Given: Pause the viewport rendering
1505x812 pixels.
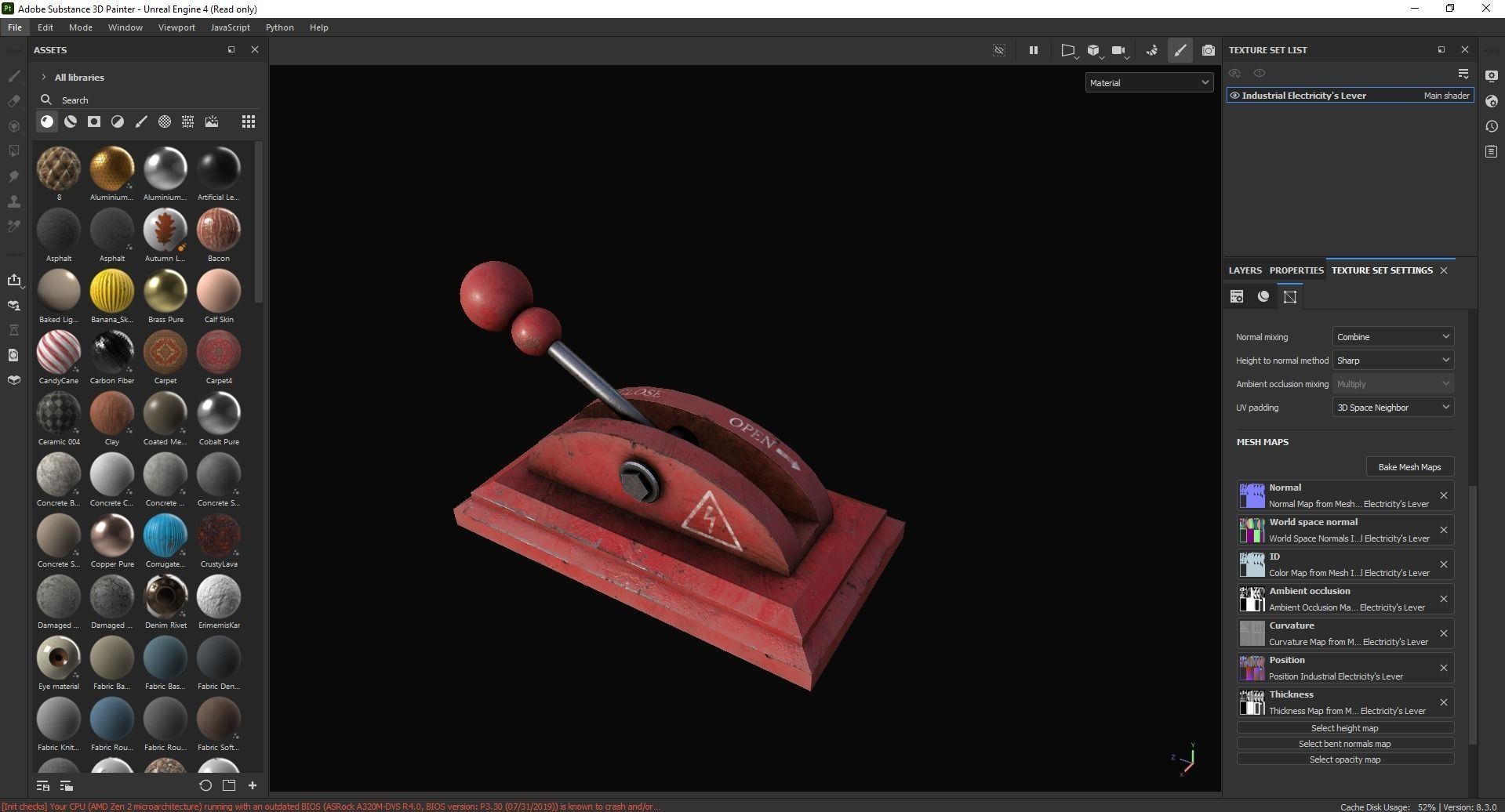Looking at the screenshot, I should tap(1034, 50).
